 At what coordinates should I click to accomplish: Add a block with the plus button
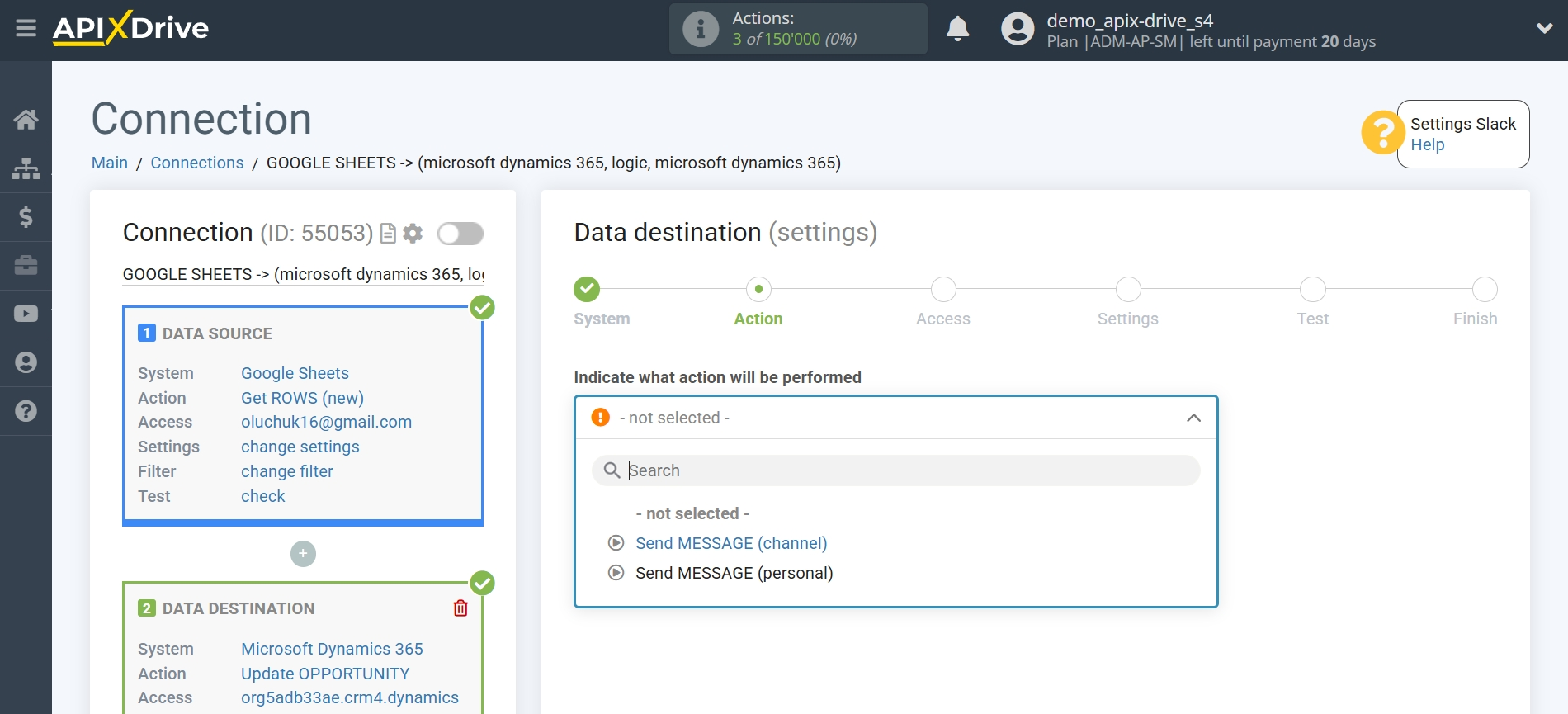point(303,554)
